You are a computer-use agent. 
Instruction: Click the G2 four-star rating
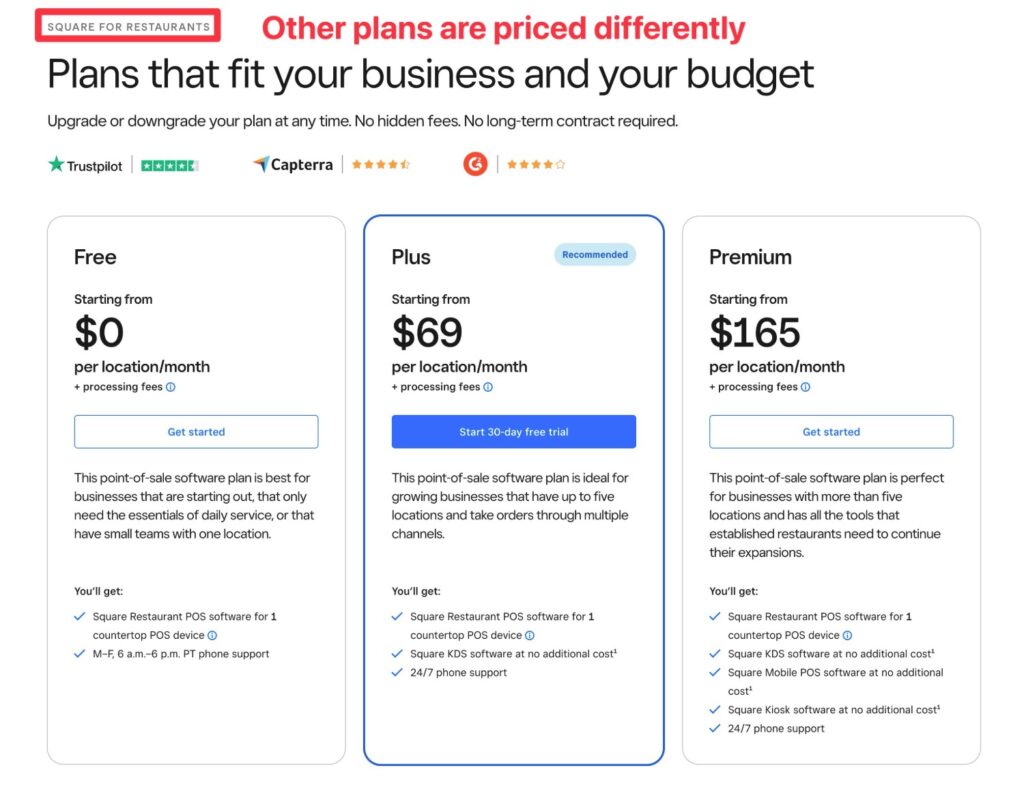536,164
